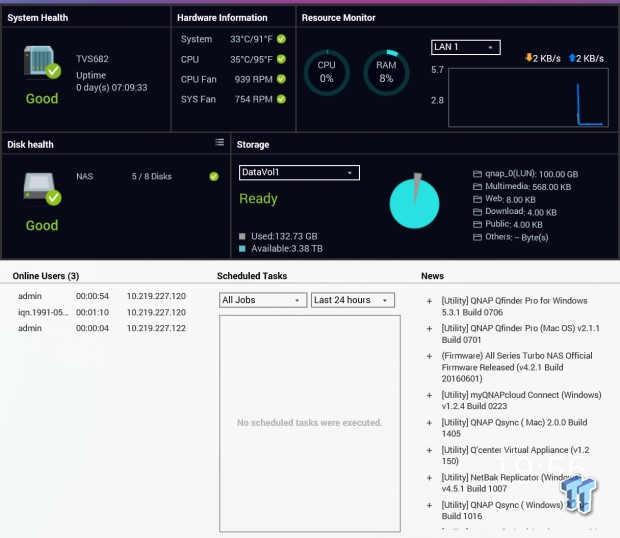
Task: Click the teal Available legend square
Action: coord(242,249)
